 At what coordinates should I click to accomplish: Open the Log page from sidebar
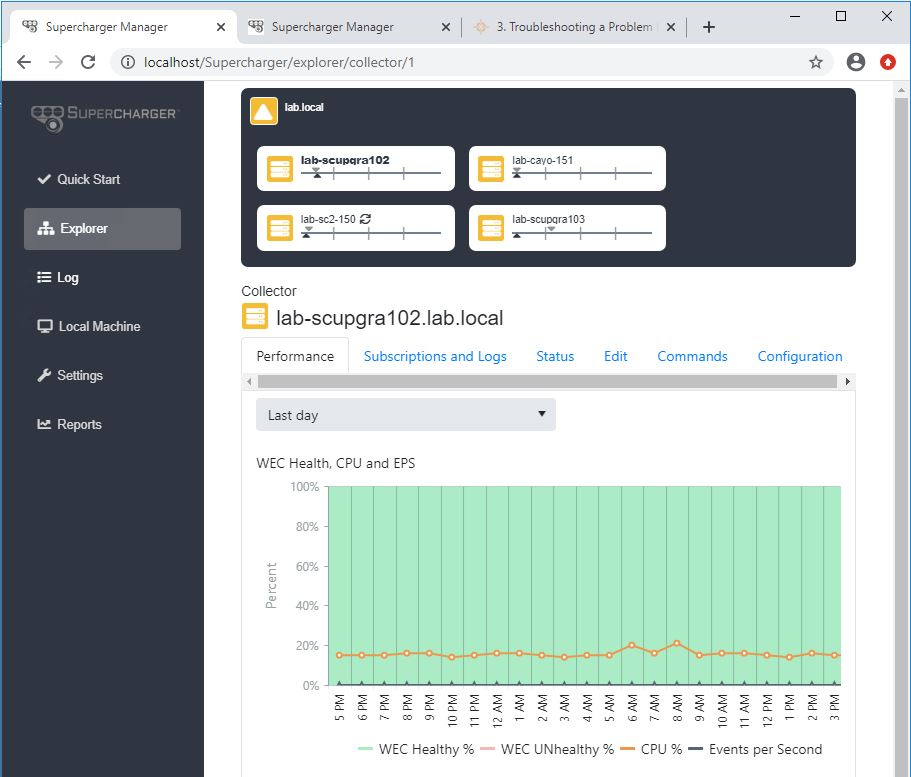tap(58, 278)
